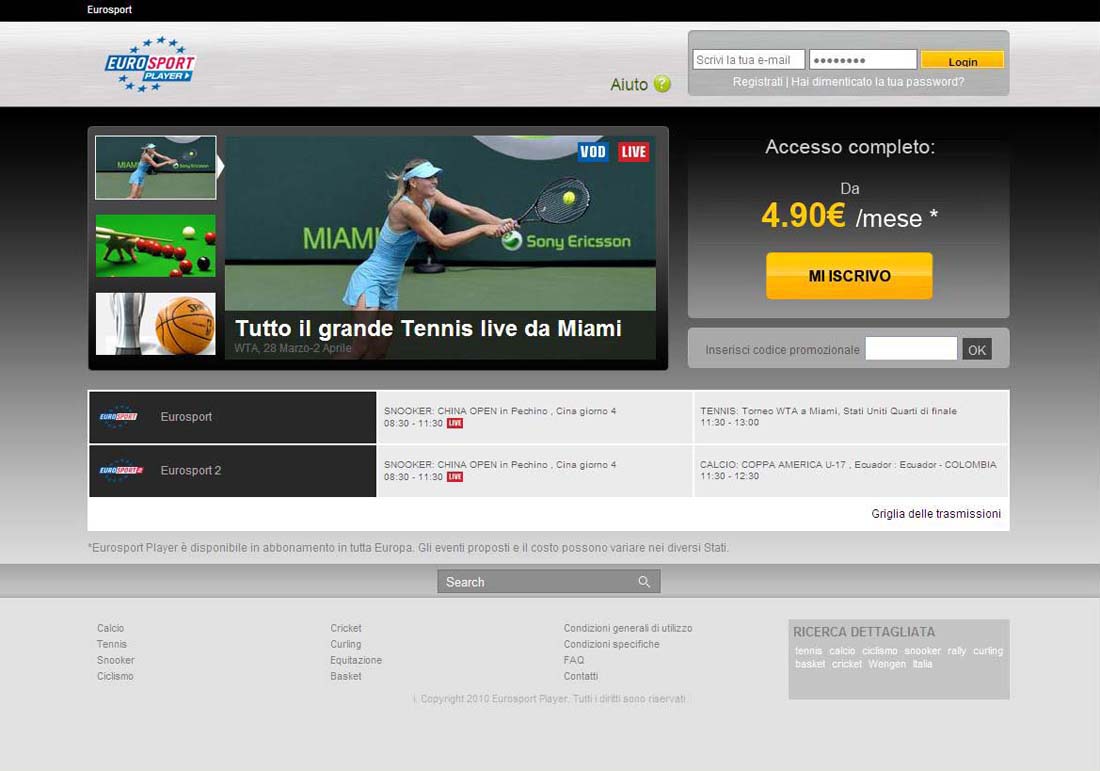This screenshot has width=1100, height=771.
Task: Select the Eurosport 2 channel row
Action: tap(232, 471)
